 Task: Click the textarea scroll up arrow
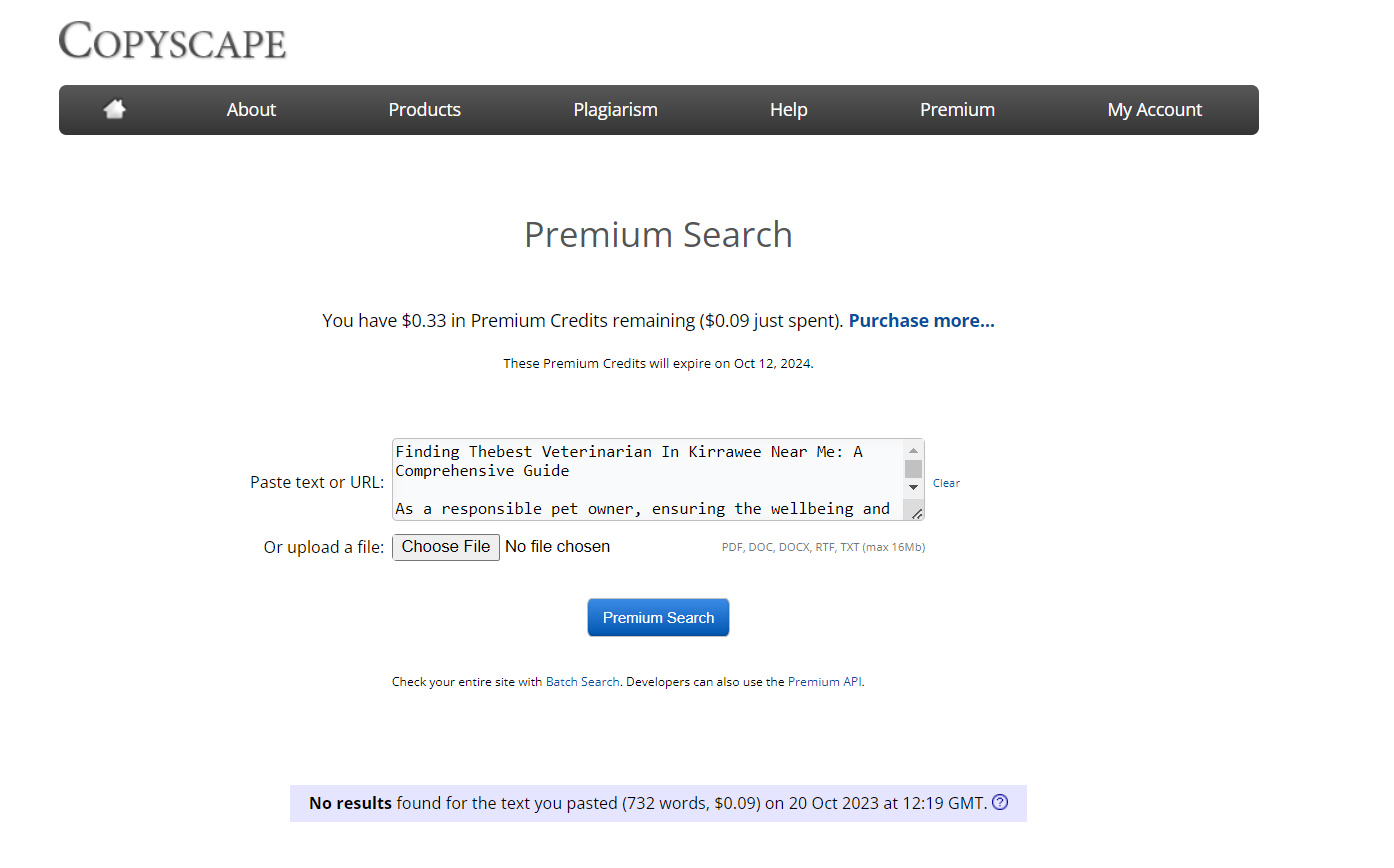[913, 451]
